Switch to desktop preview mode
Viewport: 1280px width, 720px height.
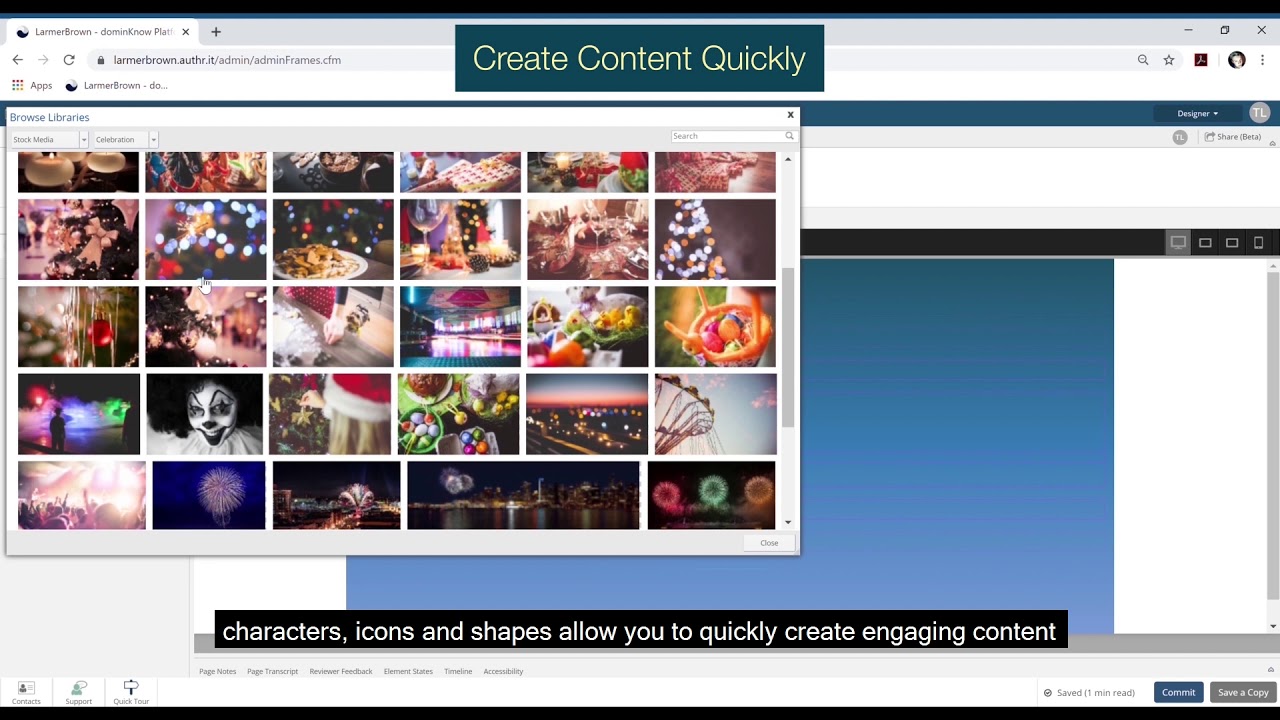(x=1178, y=243)
